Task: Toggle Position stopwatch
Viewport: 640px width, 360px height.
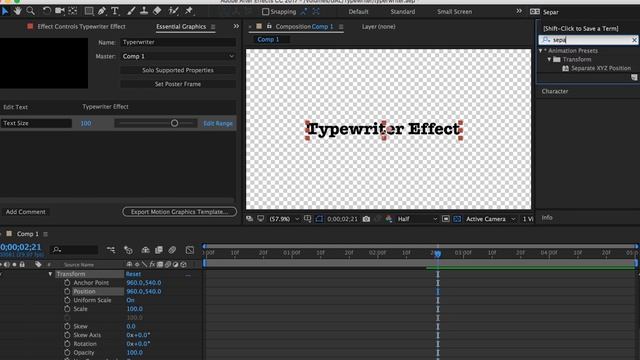Action: pyautogui.click(x=67, y=291)
